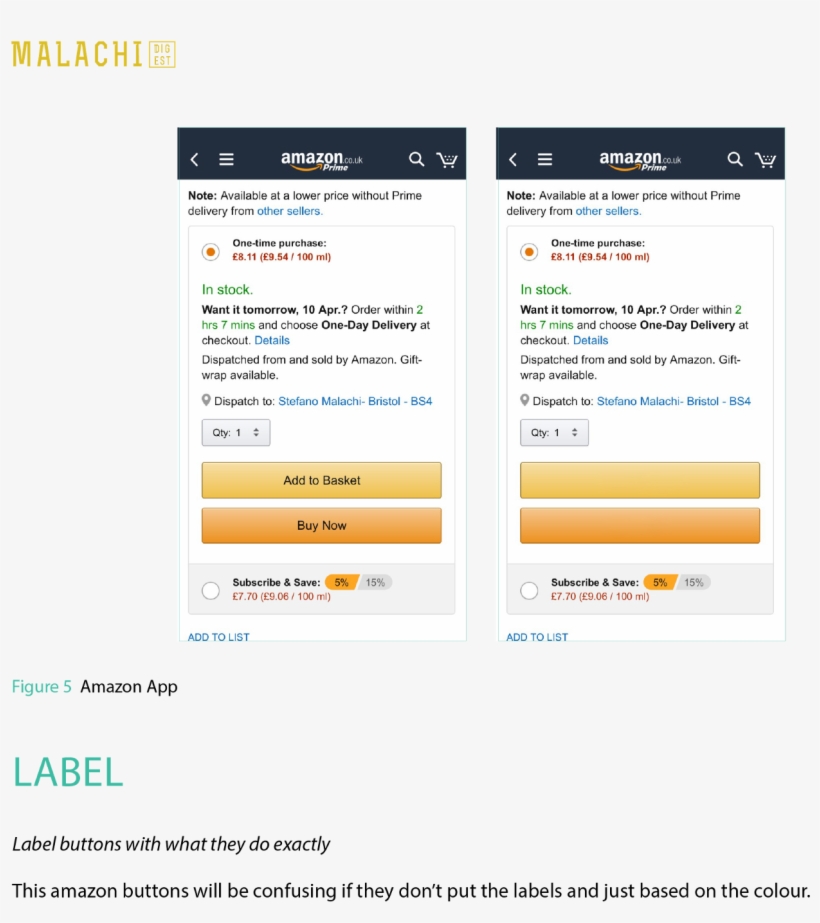Click the location pin beside Dispatch to
This screenshot has width=820, height=923.
coord(205,400)
